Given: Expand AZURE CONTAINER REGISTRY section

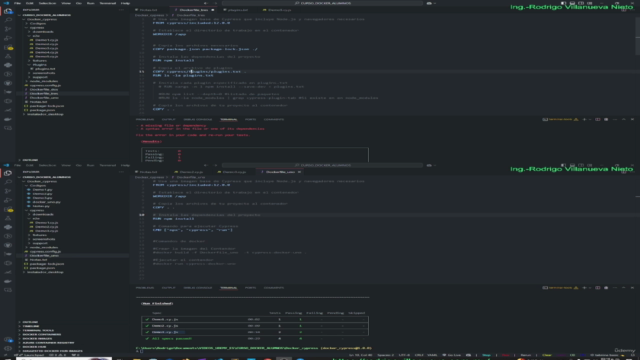Looking at the screenshot, I should coord(48,342).
